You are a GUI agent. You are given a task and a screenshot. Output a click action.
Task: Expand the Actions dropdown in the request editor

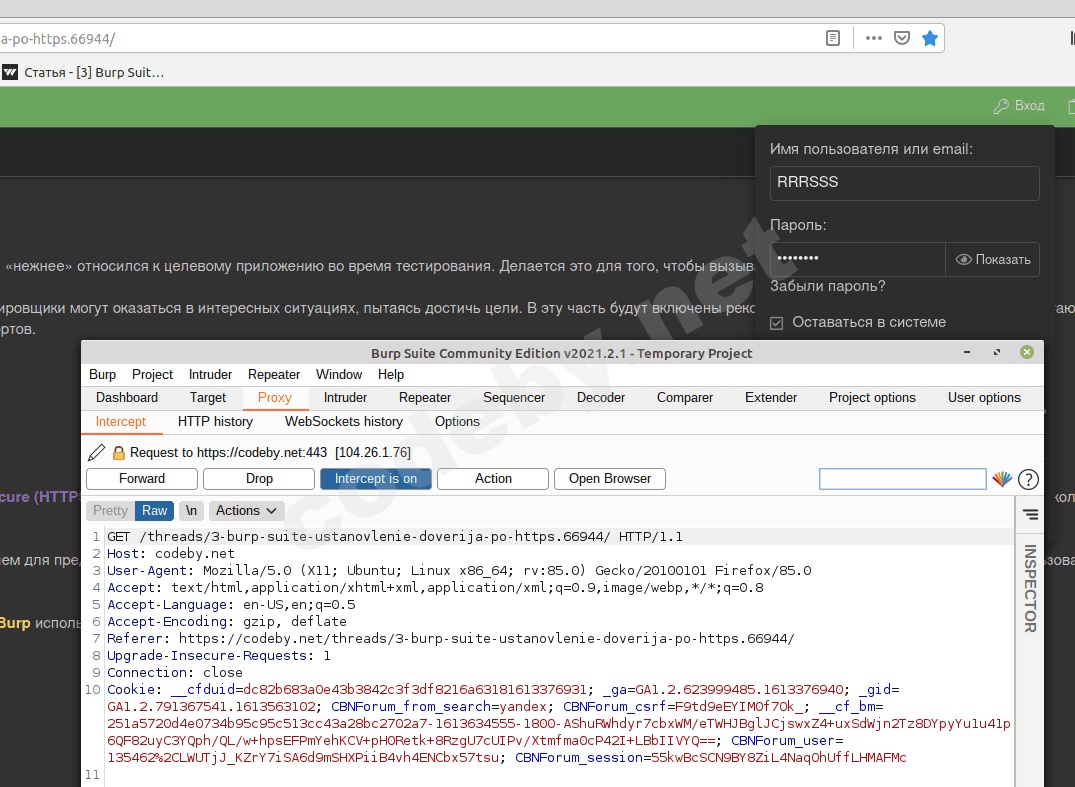[x=246, y=511]
